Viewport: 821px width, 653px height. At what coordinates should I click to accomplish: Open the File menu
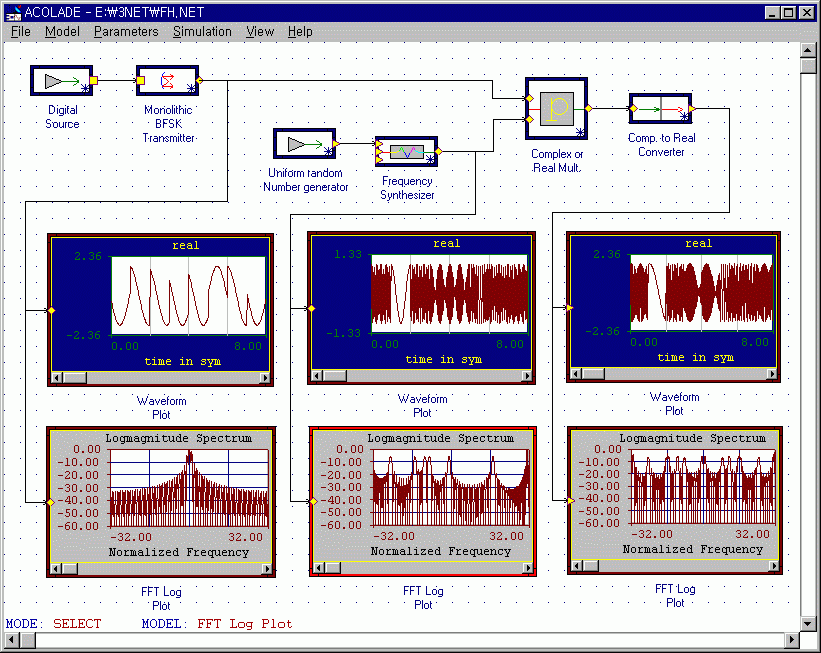tap(21, 32)
